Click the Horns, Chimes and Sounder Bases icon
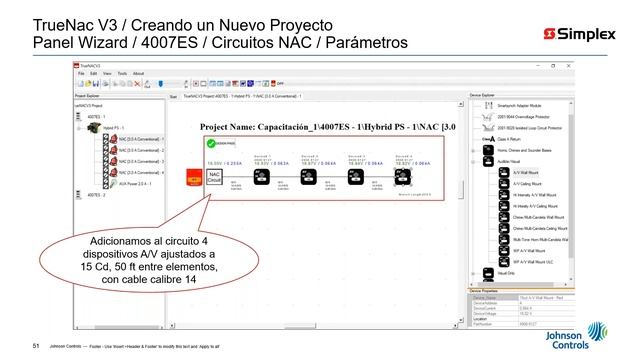Screen dimensions: 640x360 (488, 150)
